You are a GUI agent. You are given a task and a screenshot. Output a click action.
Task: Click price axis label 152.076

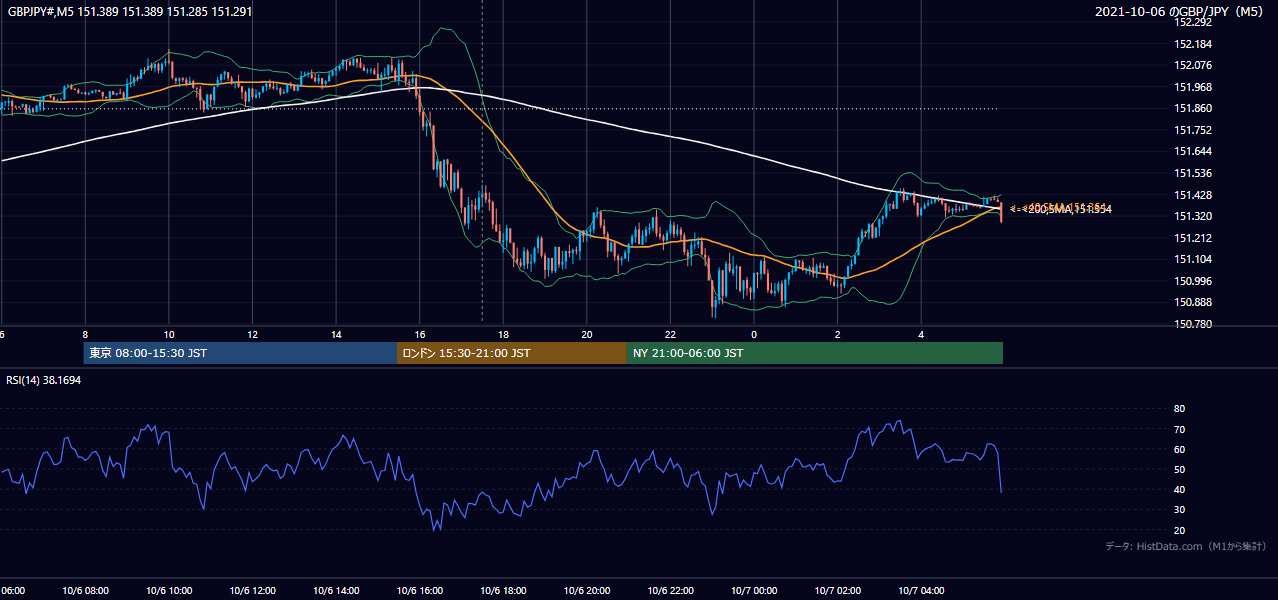pos(1193,66)
